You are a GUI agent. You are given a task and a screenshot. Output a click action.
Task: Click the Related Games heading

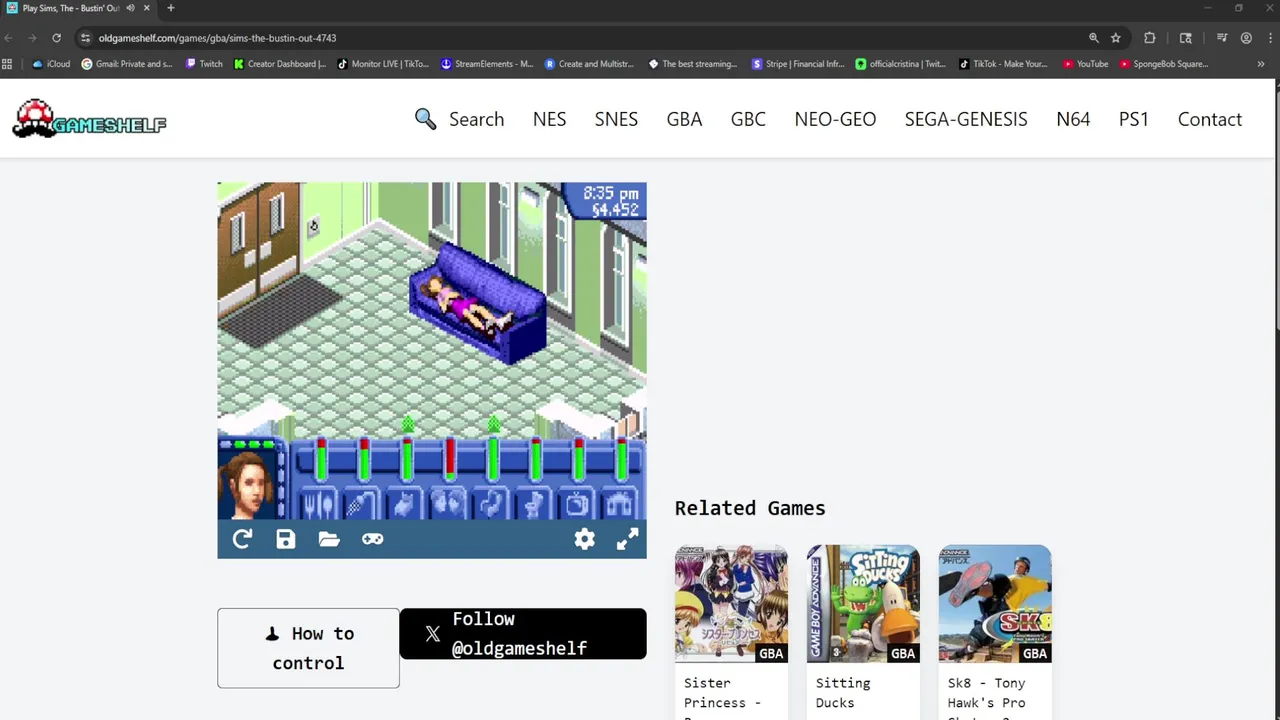[750, 508]
